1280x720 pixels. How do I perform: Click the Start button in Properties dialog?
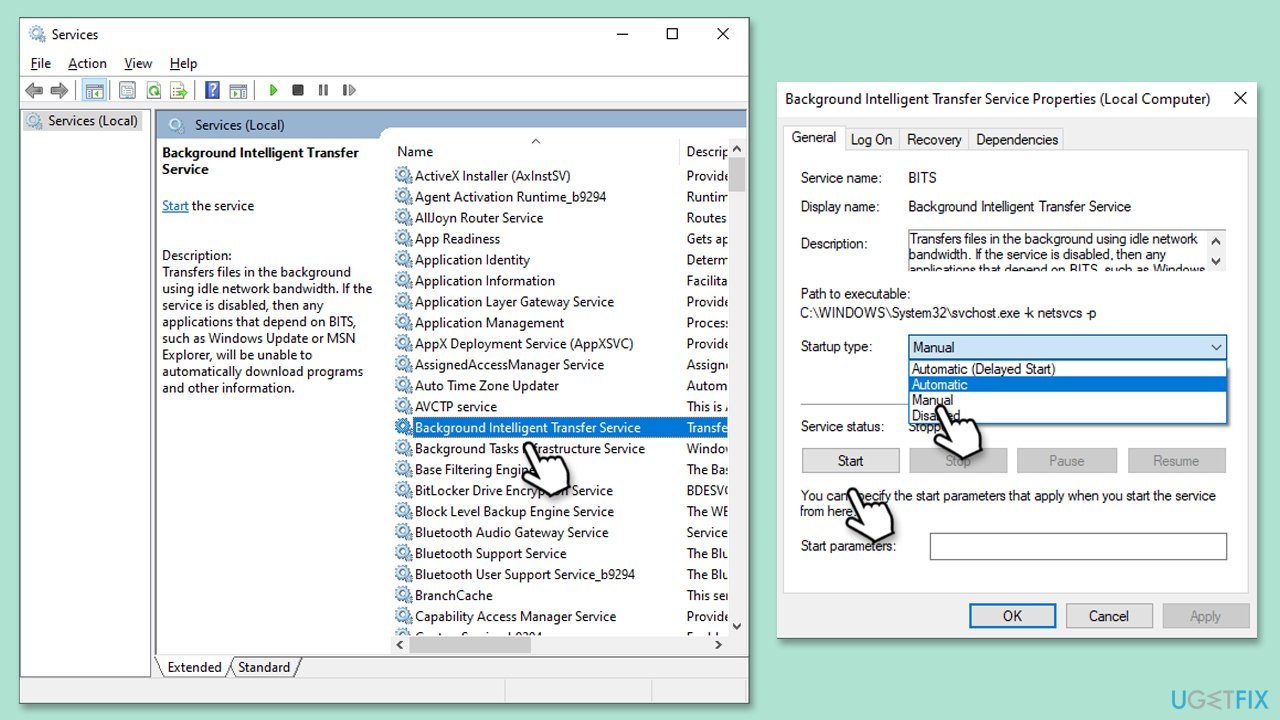coord(851,461)
